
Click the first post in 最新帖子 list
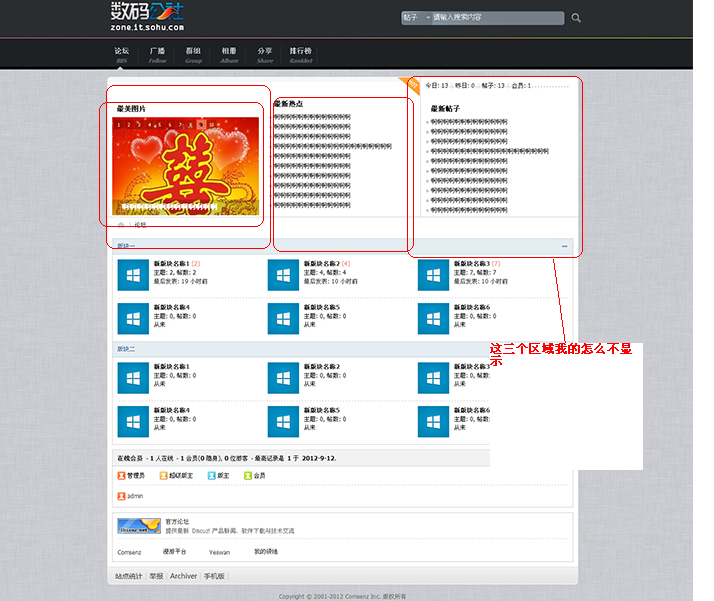469,122
